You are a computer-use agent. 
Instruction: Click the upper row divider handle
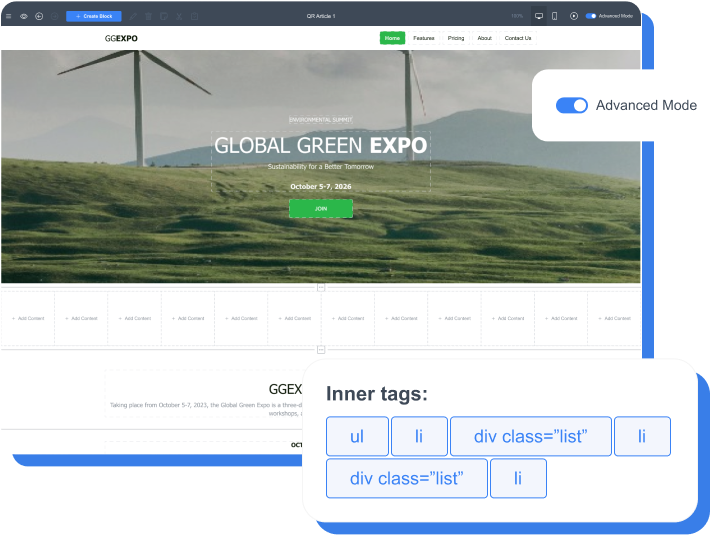click(321, 287)
